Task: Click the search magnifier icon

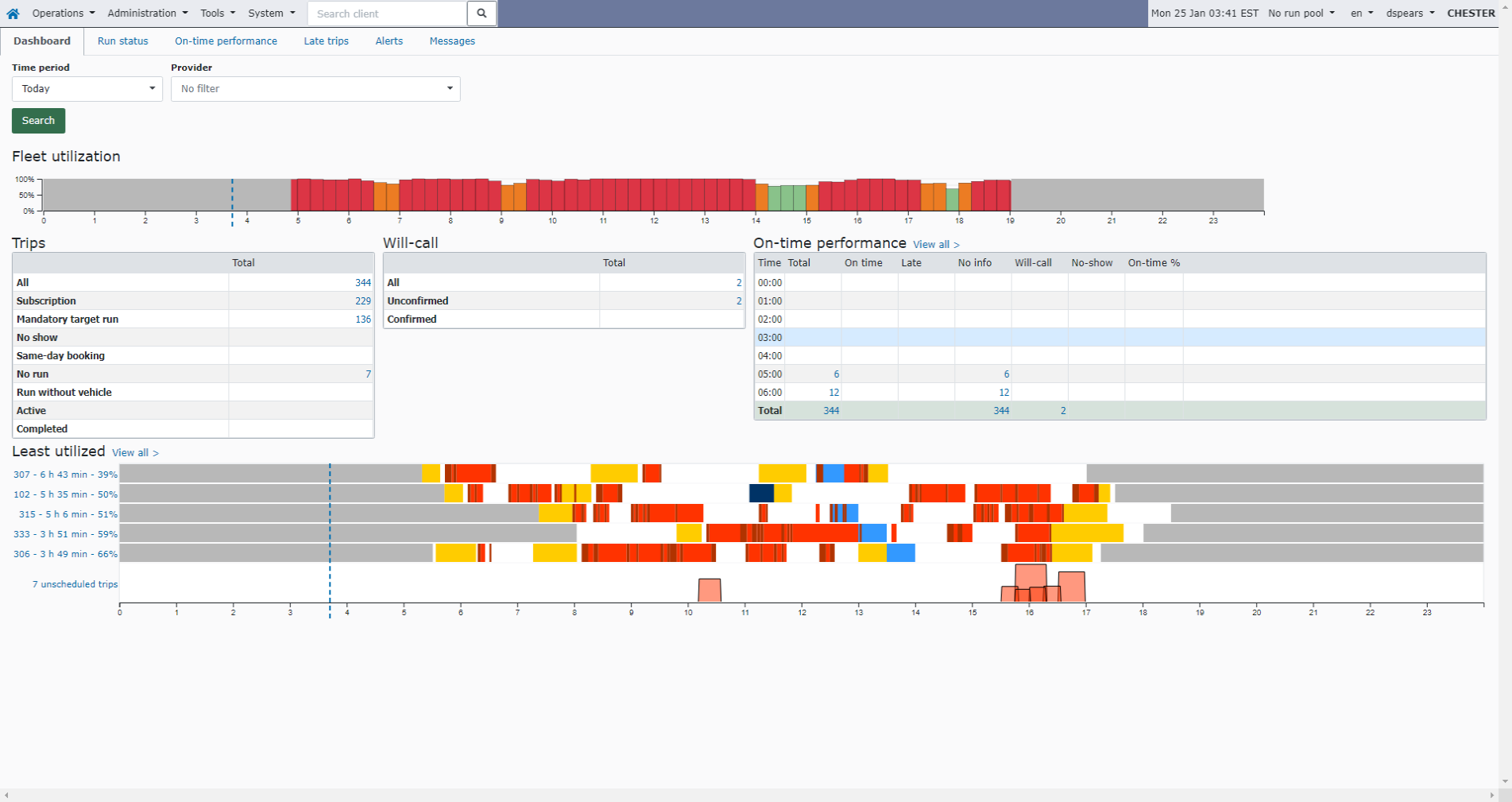Action: [481, 13]
